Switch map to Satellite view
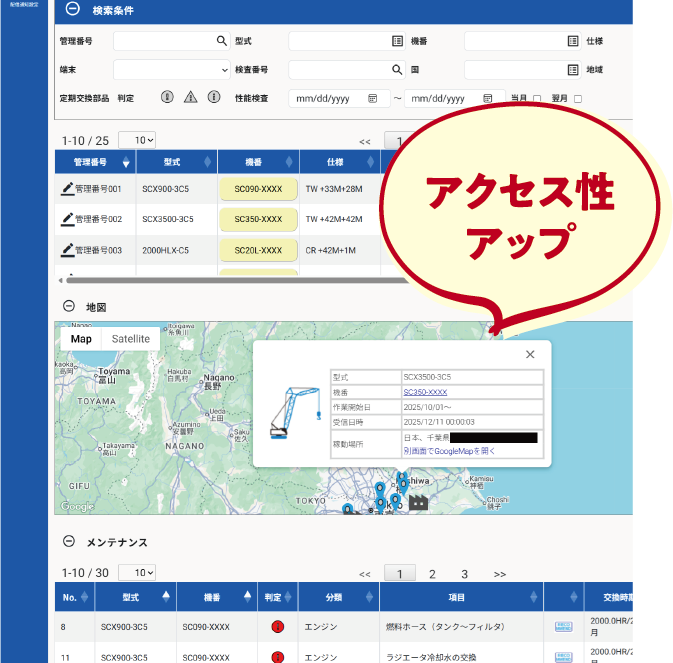Viewport: 673px width, 663px height. click(131, 339)
